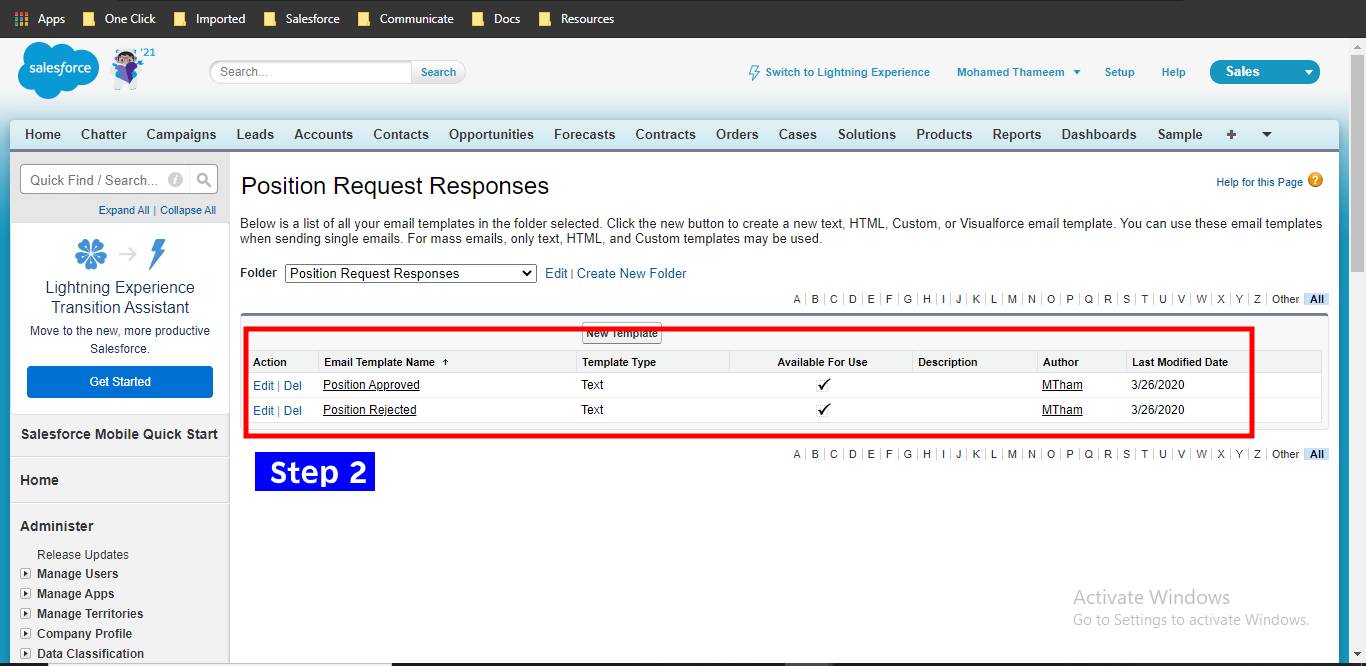Viewport: 1366px width, 666px height.
Task: Click the New Template button
Action: point(621,333)
